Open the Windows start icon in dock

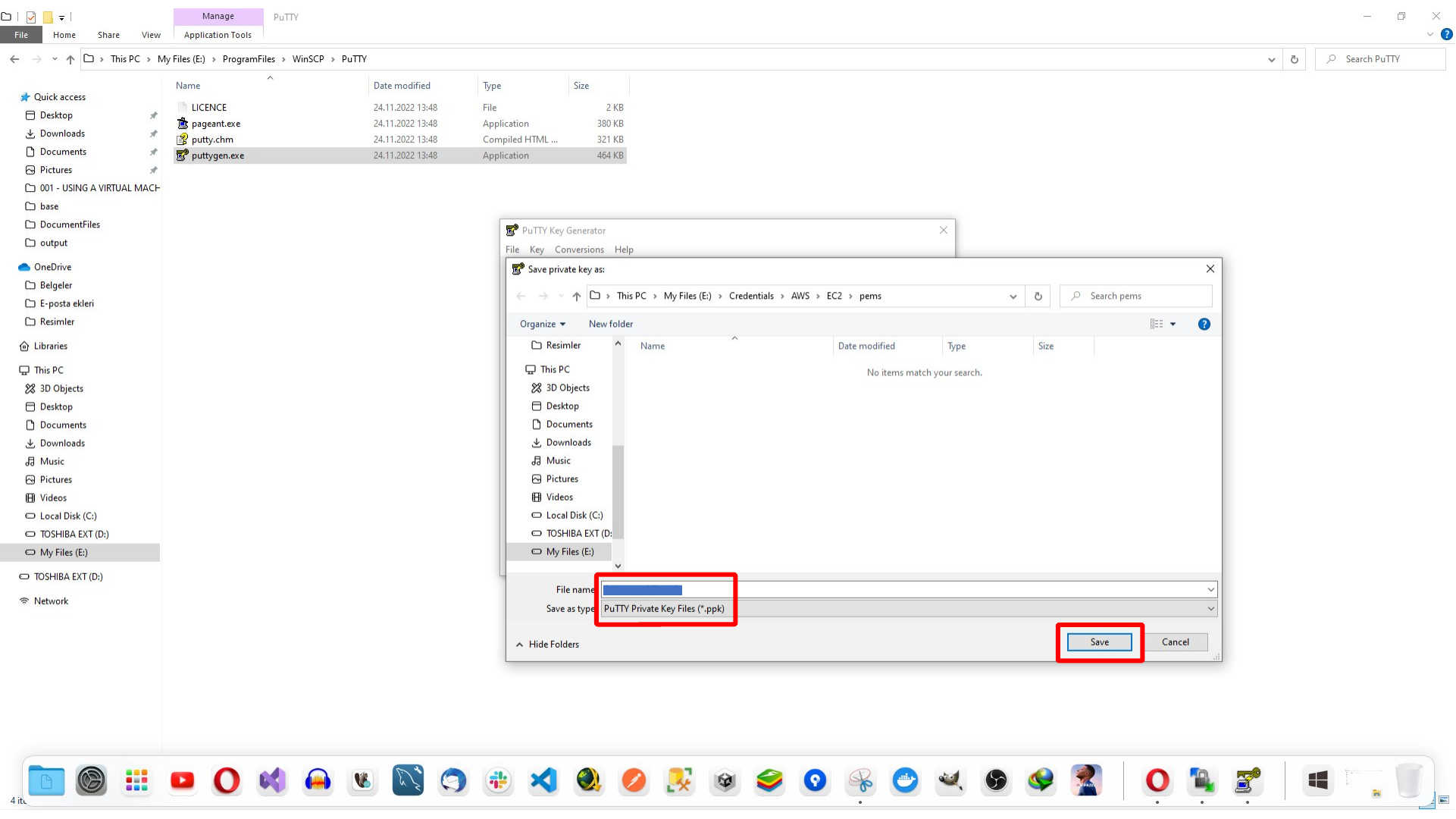coord(1318,780)
